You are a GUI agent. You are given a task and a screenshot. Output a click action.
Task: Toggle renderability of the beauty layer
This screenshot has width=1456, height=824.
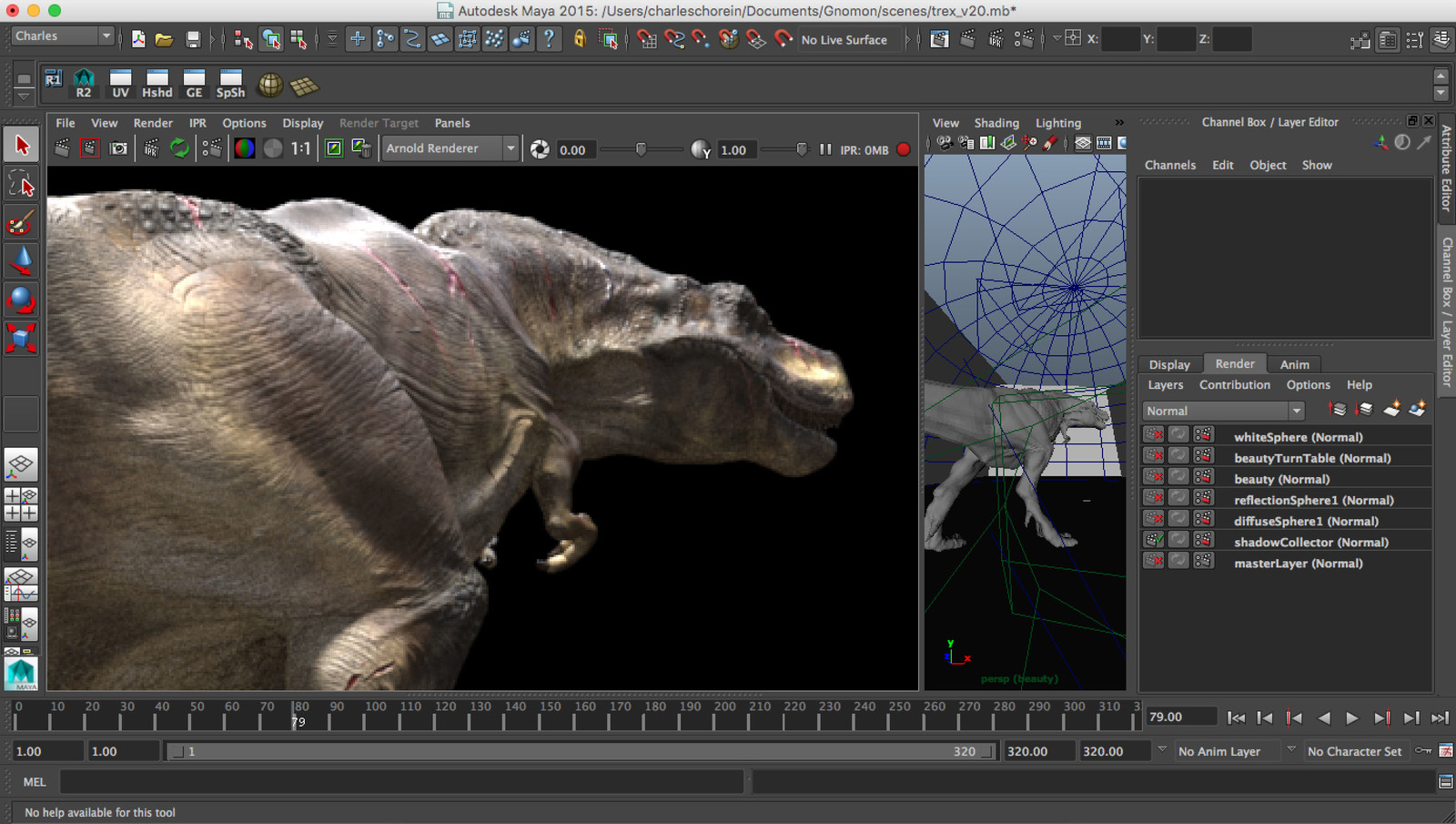pyautogui.click(x=1153, y=478)
